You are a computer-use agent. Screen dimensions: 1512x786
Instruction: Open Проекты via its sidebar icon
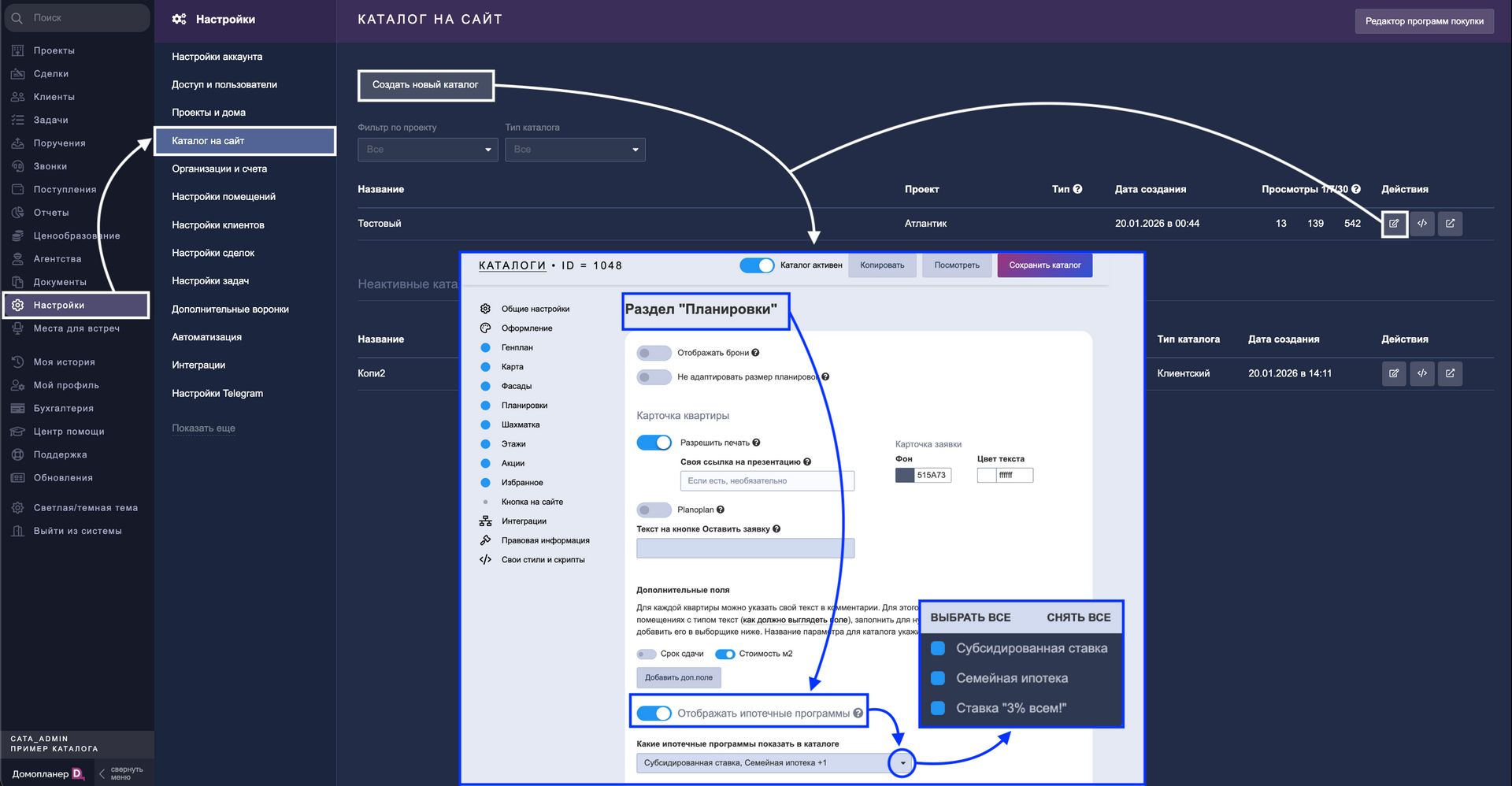(x=17, y=50)
